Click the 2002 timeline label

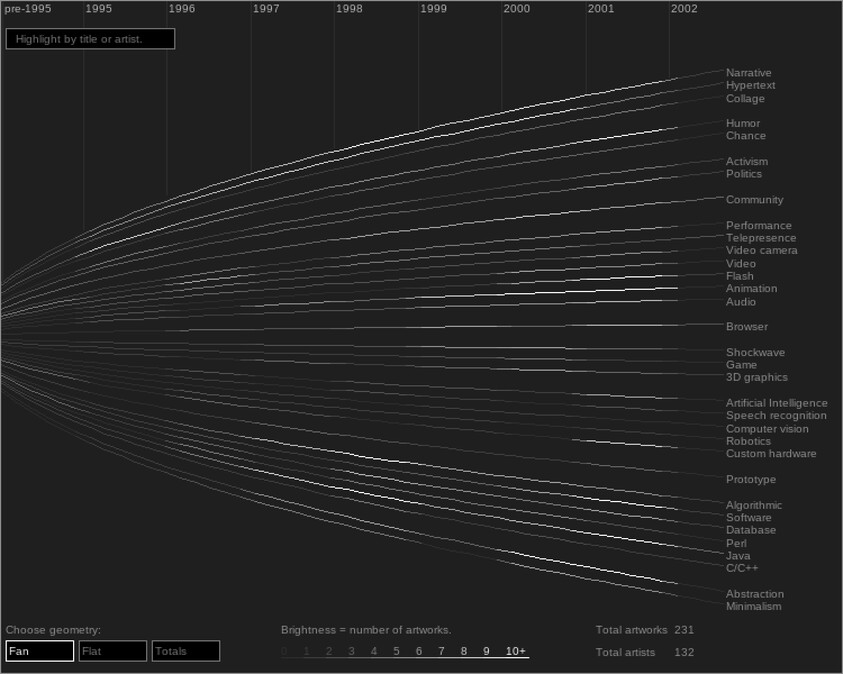[x=684, y=9]
